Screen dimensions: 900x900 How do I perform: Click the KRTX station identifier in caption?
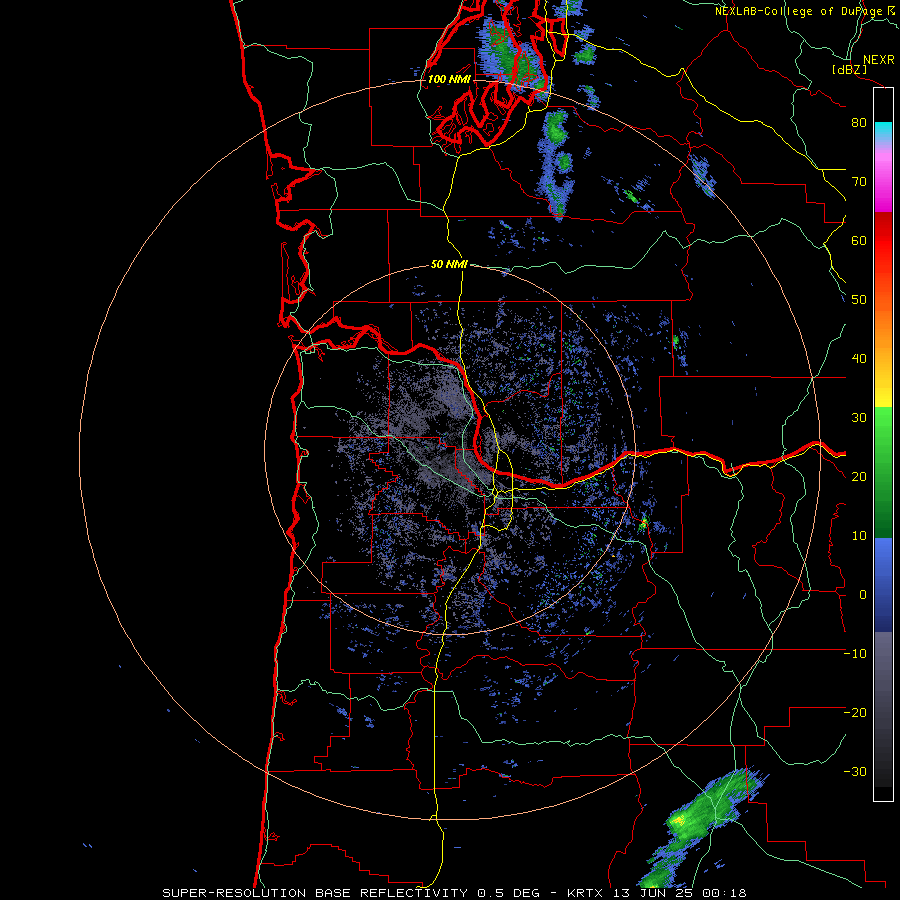point(585,893)
